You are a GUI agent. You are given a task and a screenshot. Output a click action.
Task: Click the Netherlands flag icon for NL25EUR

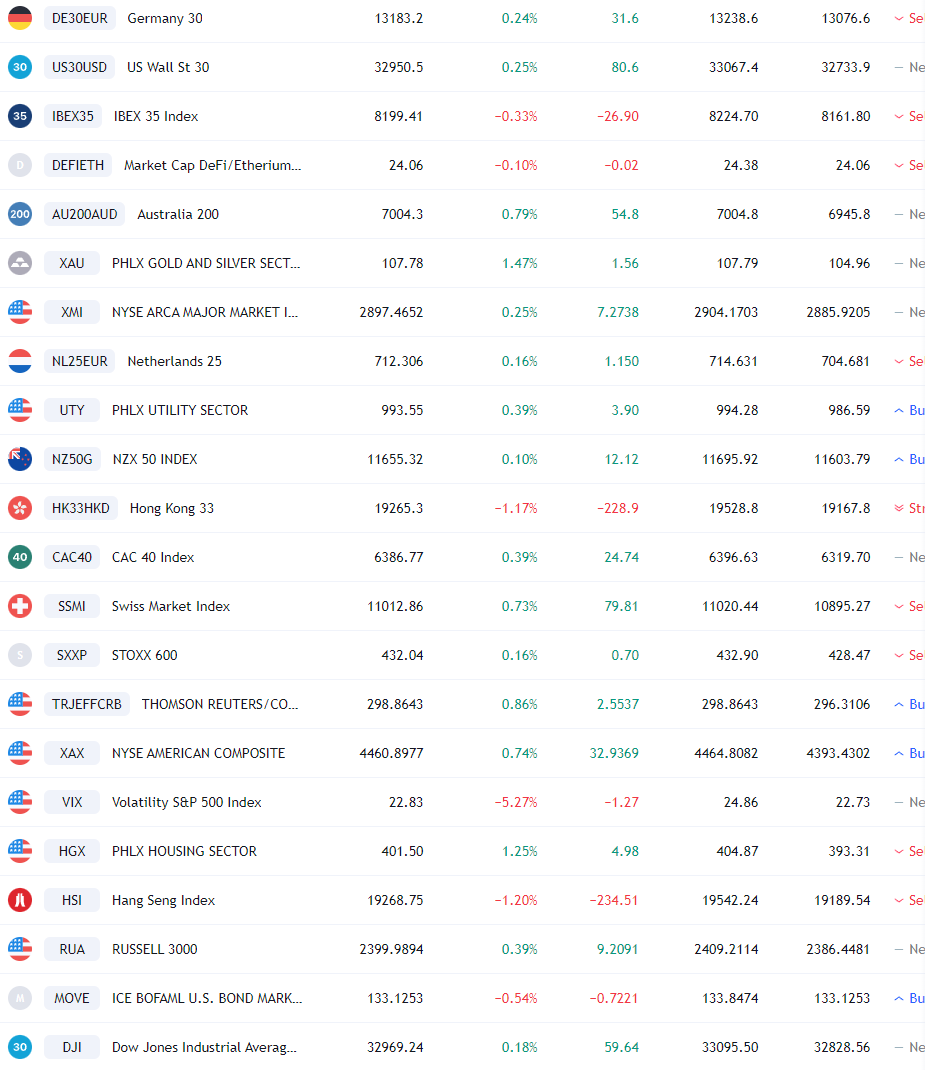(20, 361)
